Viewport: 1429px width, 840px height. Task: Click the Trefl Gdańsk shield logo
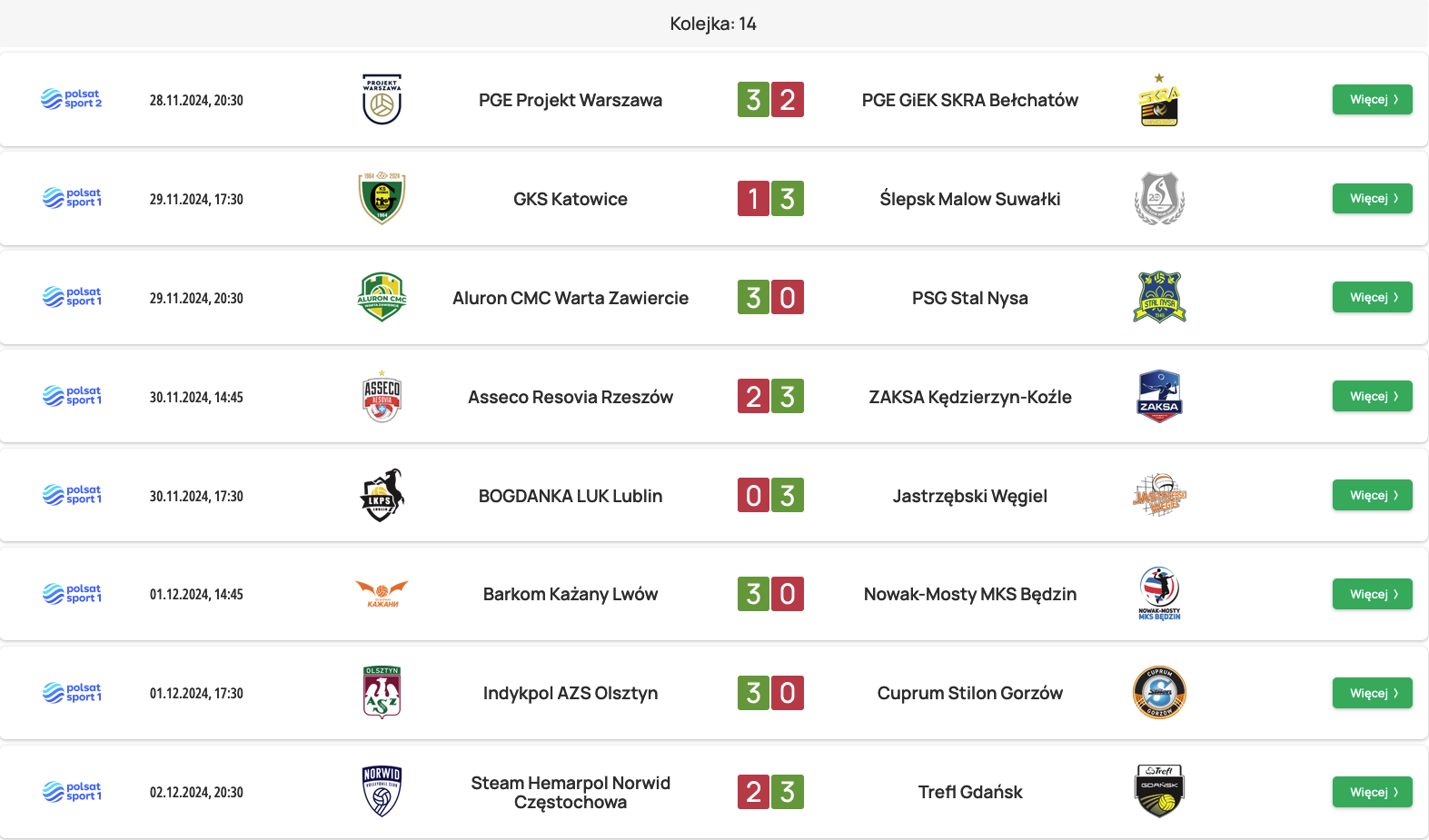[1159, 791]
